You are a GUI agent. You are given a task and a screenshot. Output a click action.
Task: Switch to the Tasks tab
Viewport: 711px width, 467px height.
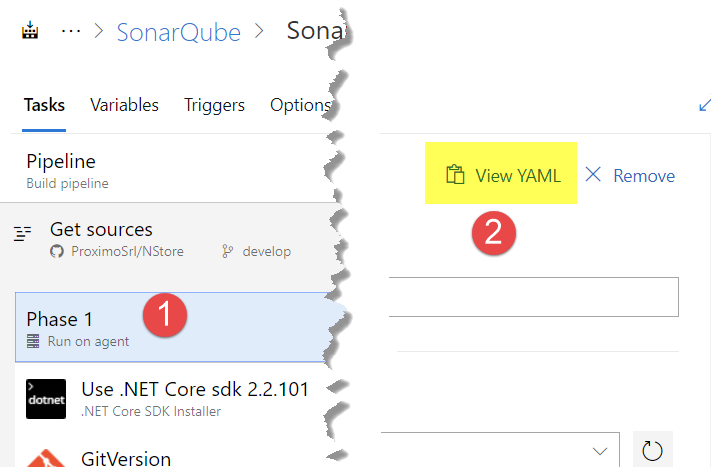(44, 105)
